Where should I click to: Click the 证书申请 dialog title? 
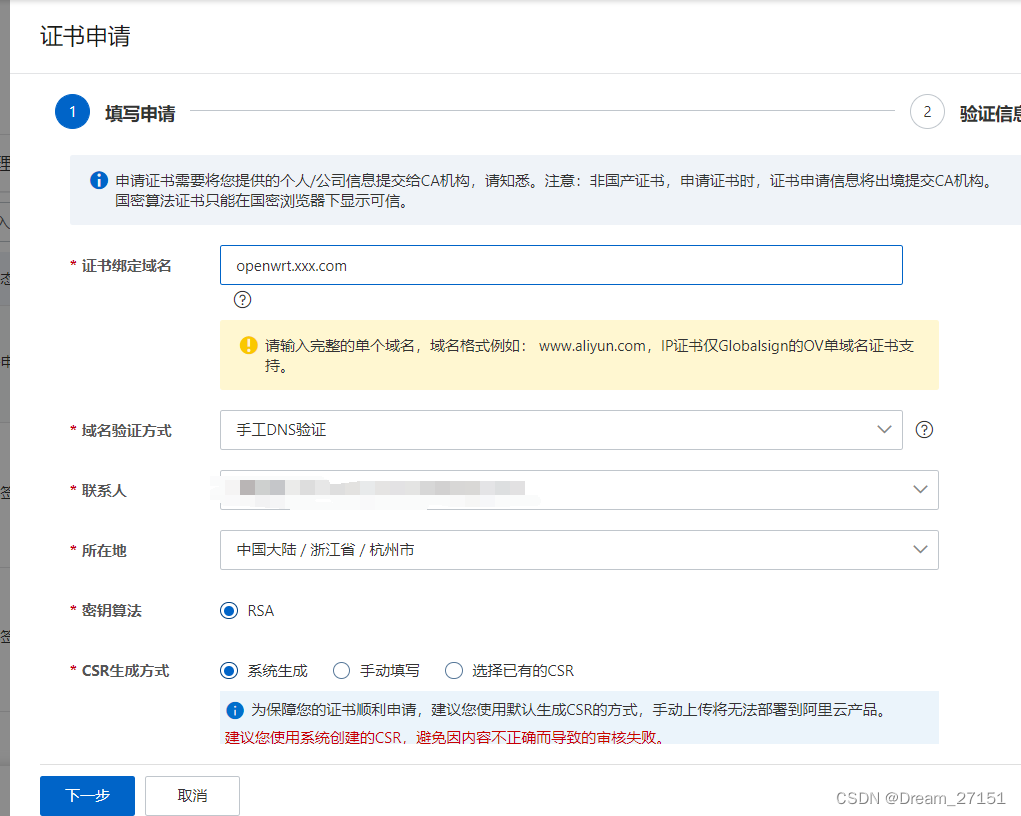[x=85, y=36]
